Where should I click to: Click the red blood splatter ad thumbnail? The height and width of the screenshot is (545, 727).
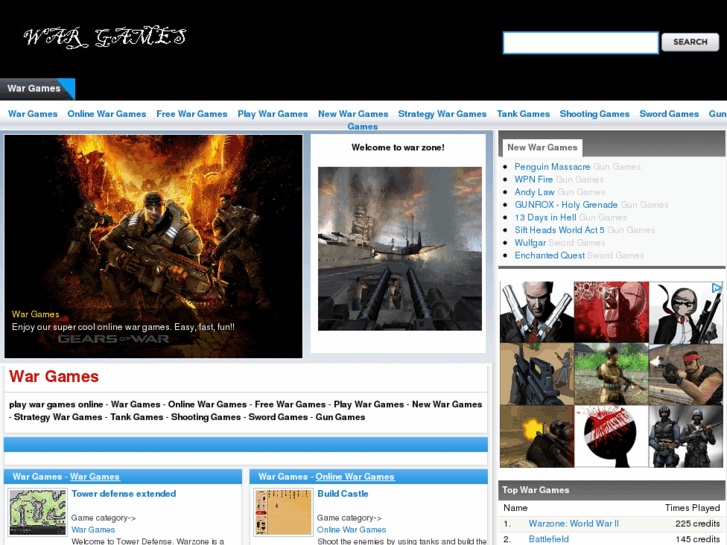(x=611, y=312)
